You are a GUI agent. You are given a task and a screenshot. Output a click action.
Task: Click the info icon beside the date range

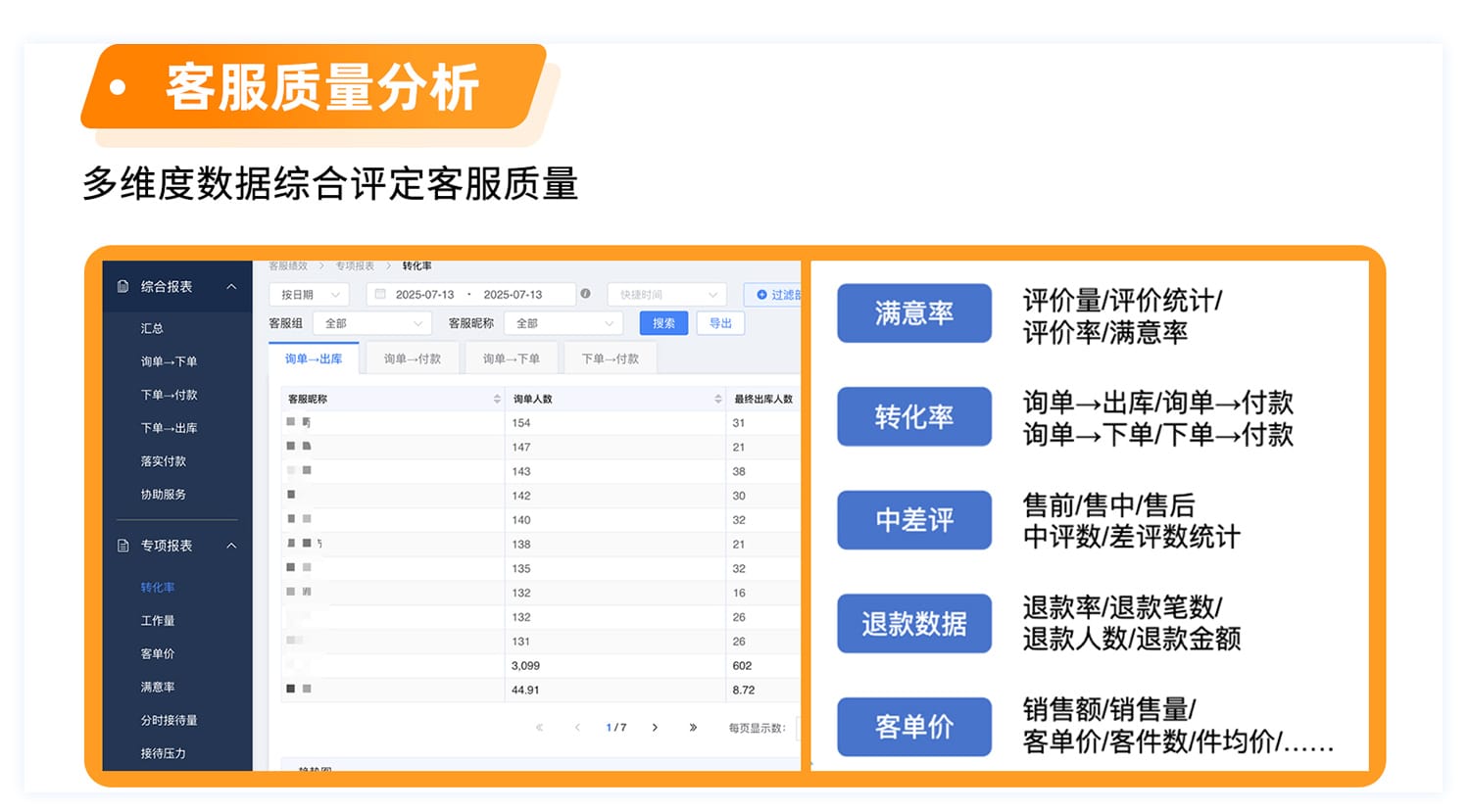pos(585,294)
